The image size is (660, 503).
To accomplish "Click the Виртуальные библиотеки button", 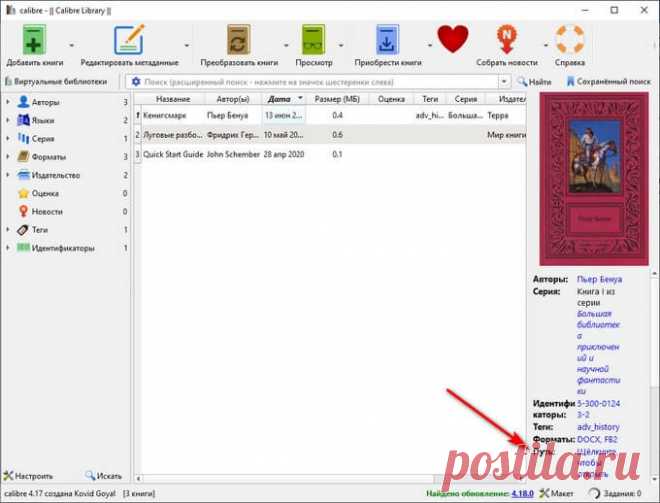I will point(56,82).
